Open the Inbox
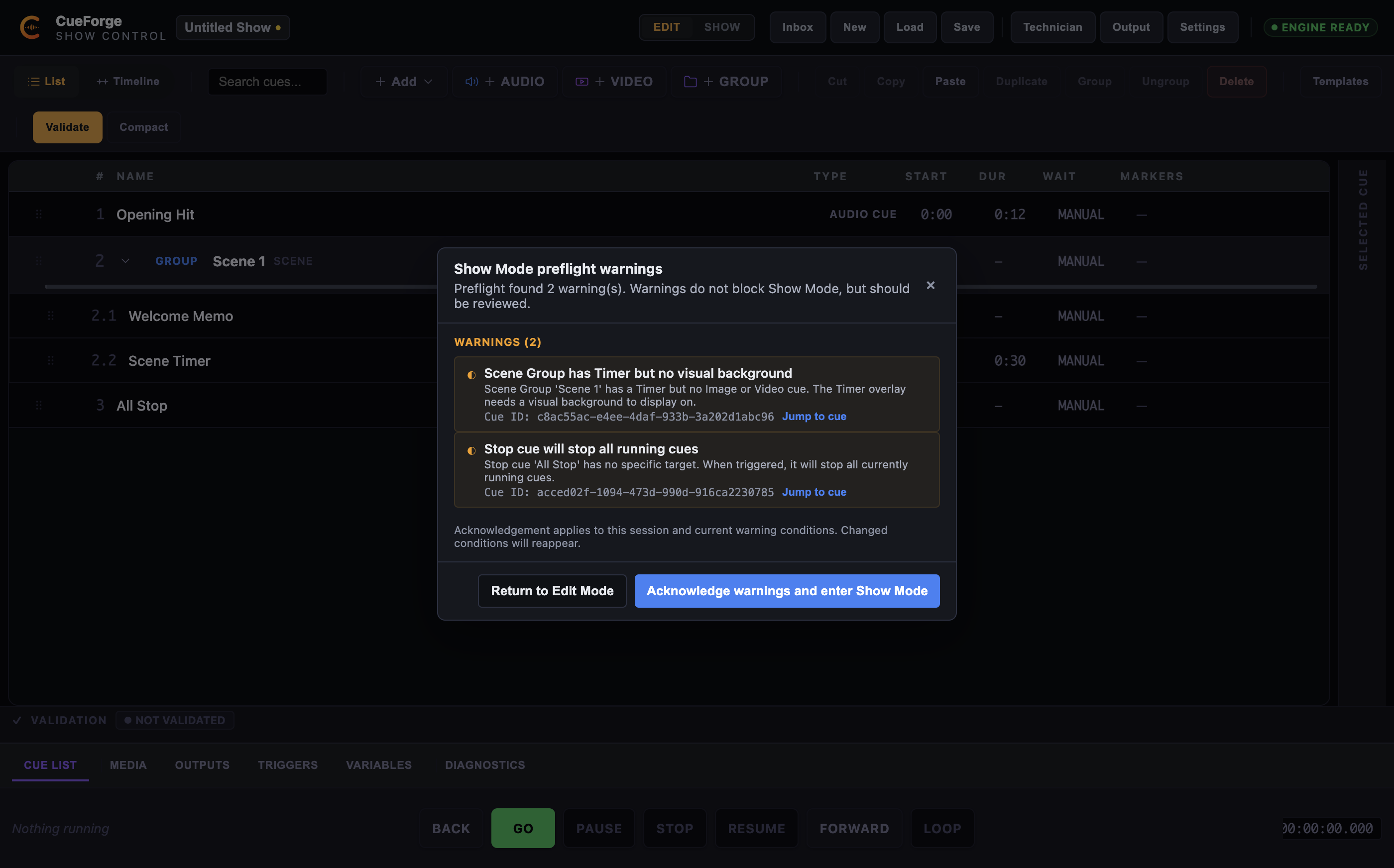This screenshot has width=1394, height=868. 798,27
